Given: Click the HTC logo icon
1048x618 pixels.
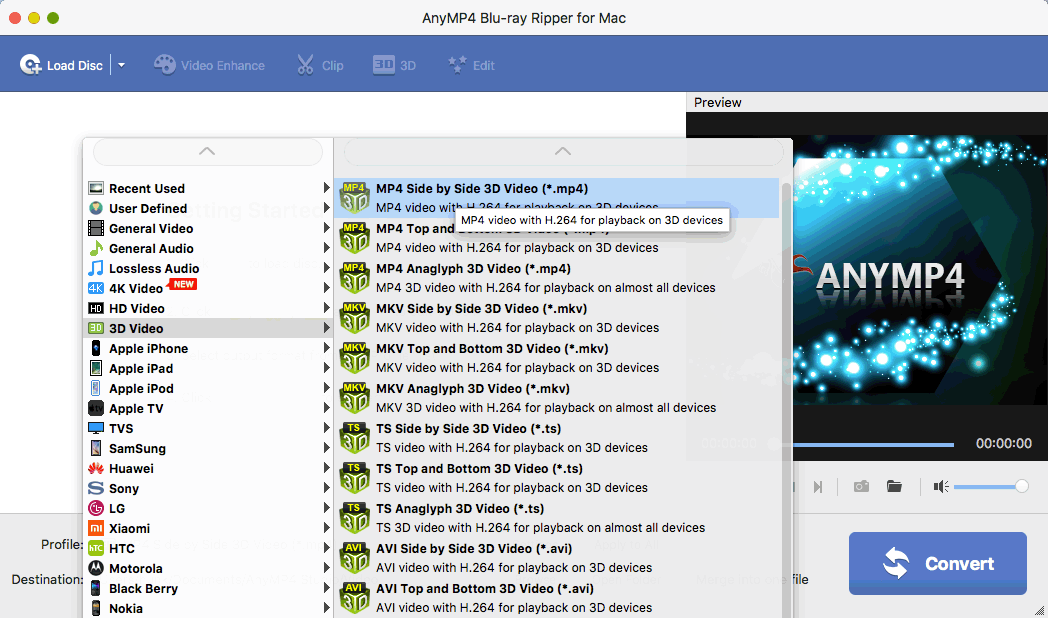Looking at the screenshot, I should (x=96, y=549).
